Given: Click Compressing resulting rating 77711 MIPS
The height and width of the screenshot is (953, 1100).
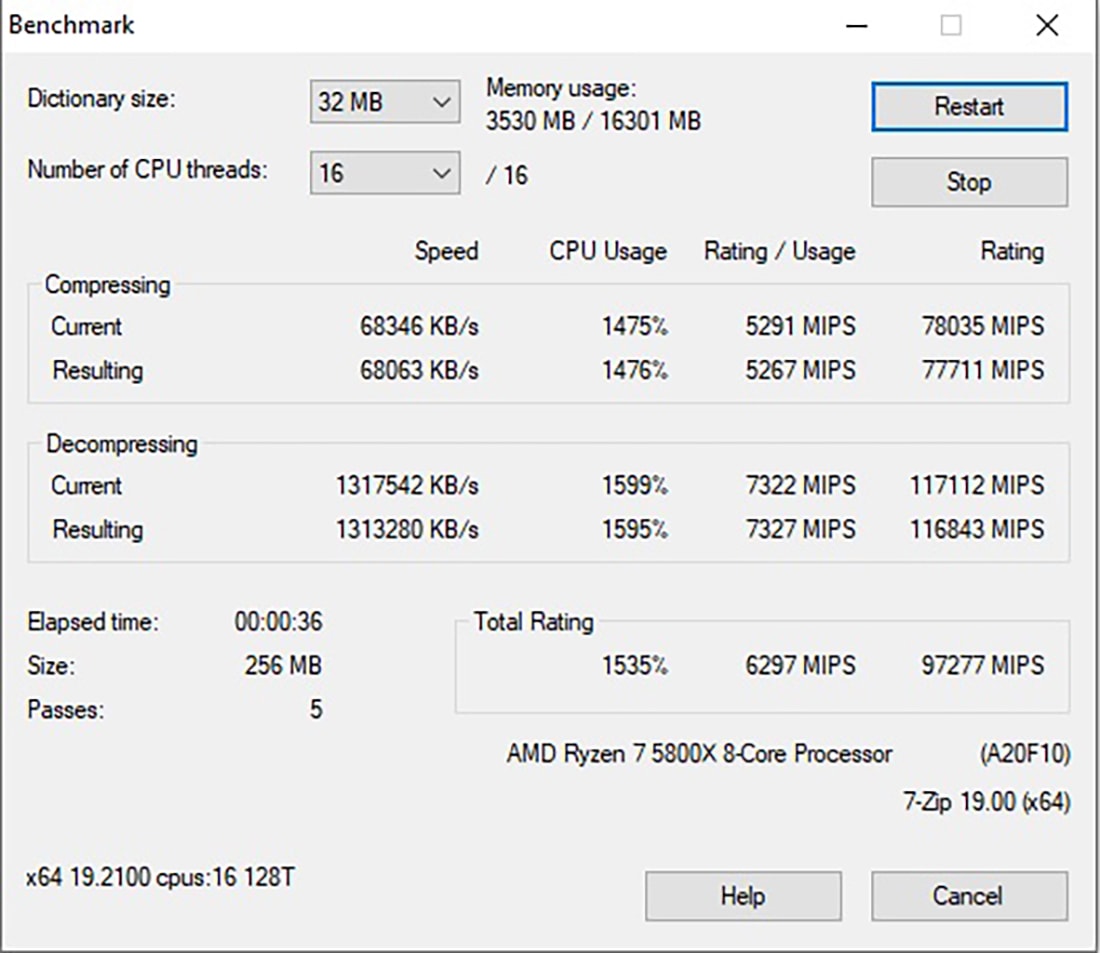Looking at the screenshot, I should coord(982,370).
